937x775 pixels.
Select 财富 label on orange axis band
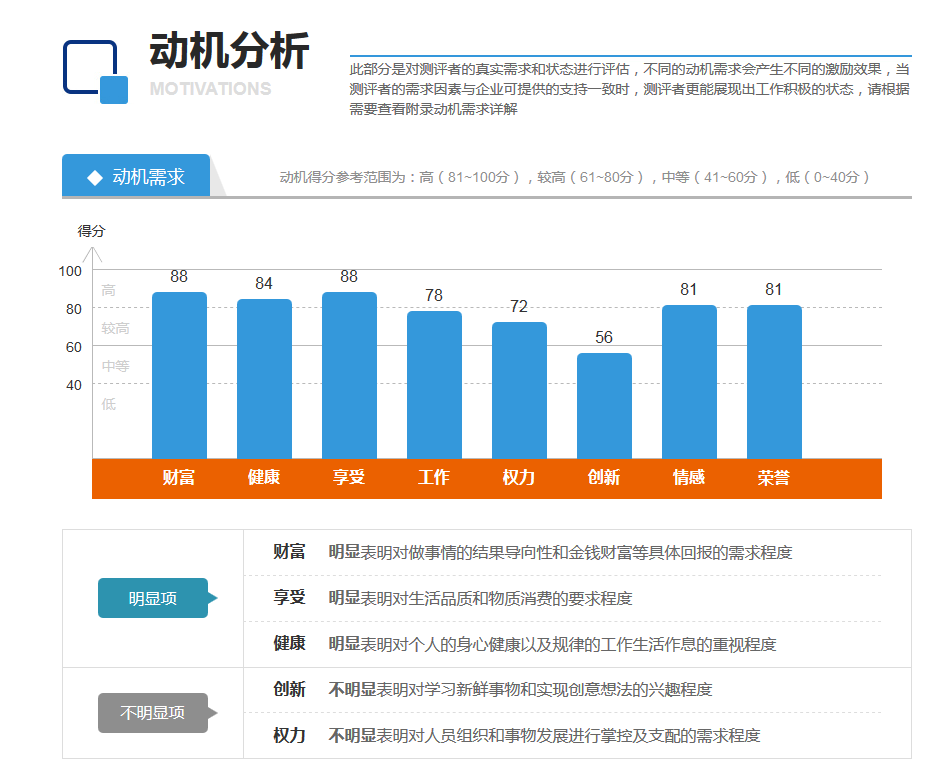[179, 478]
